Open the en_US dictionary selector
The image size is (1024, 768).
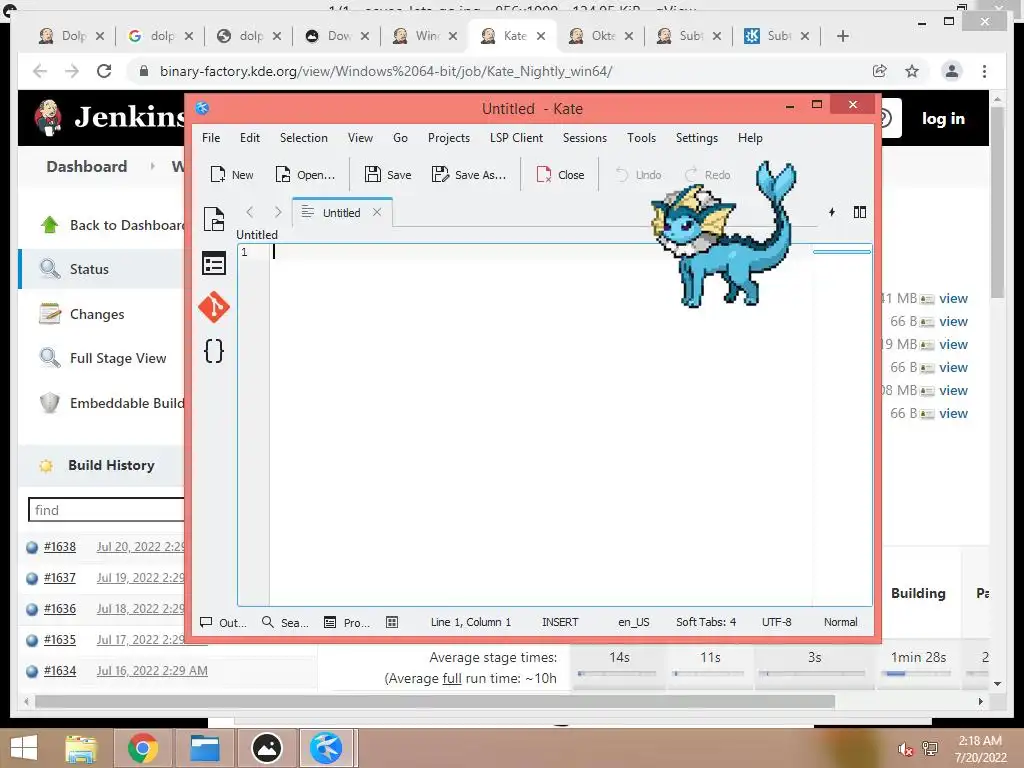click(x=633, y=622)
